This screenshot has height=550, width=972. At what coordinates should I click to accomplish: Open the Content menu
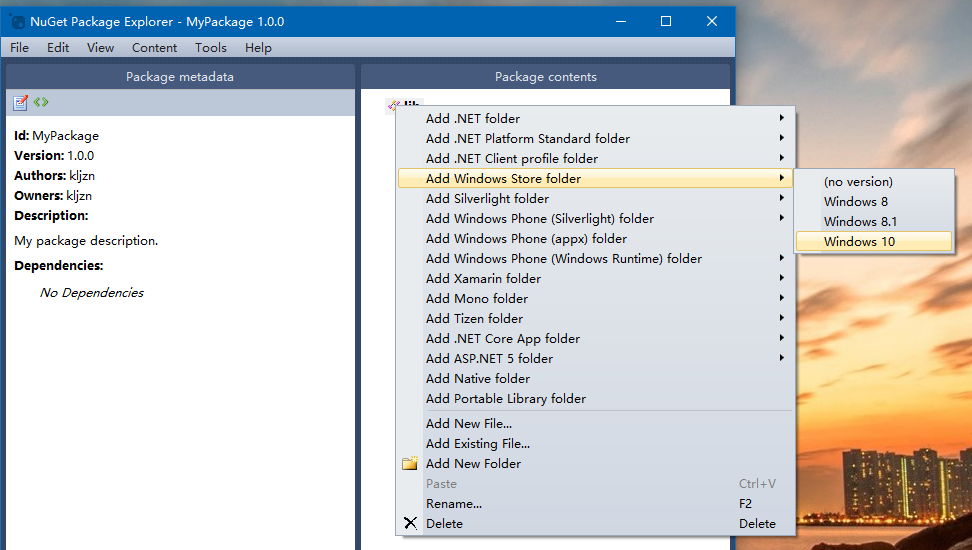[154, 48]
